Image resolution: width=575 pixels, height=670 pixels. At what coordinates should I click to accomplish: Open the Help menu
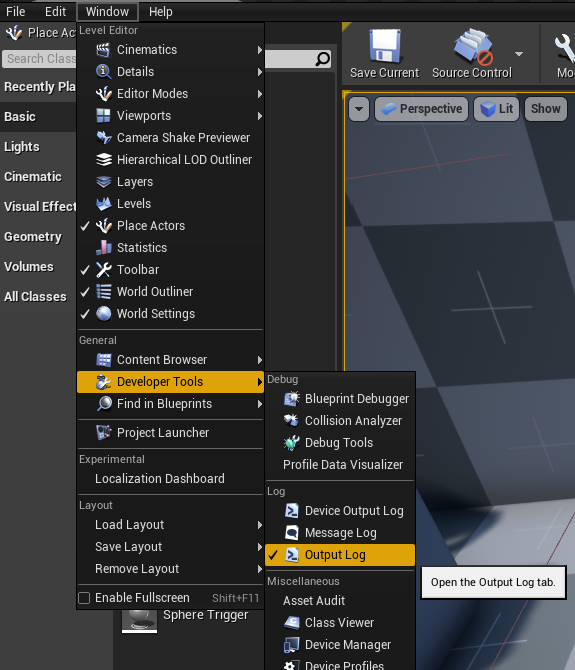click(x=161, y=12)
